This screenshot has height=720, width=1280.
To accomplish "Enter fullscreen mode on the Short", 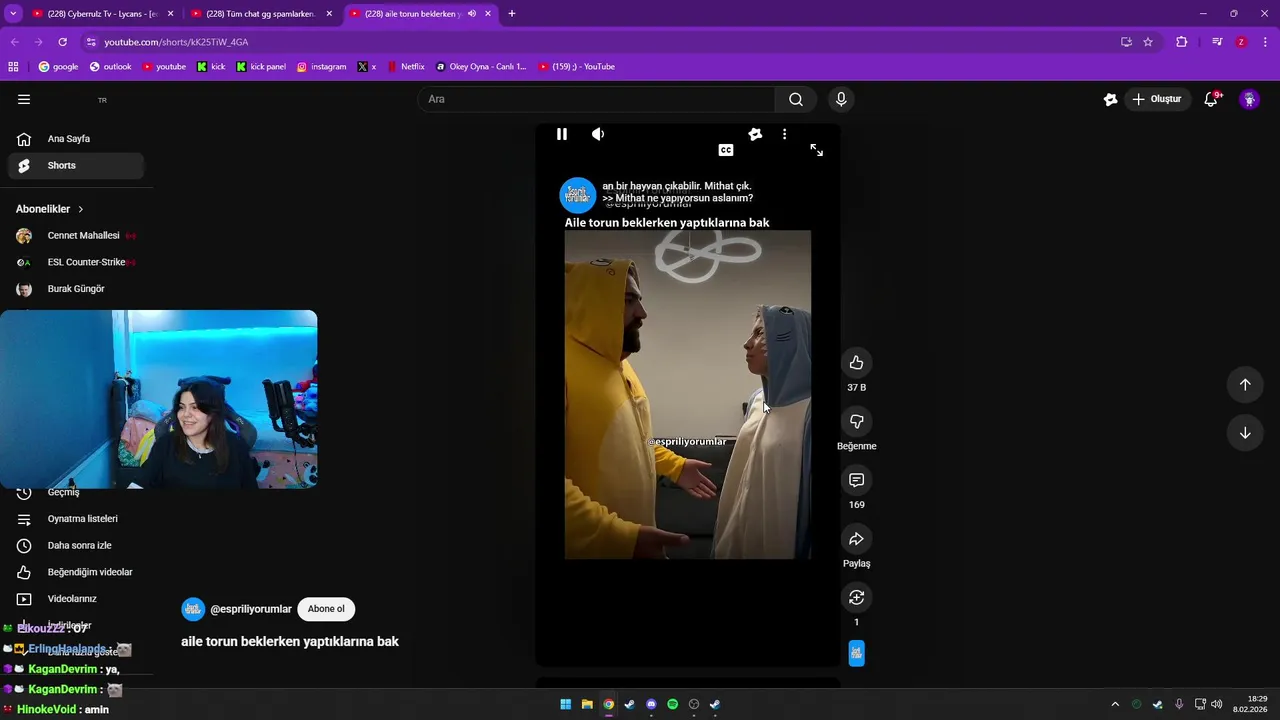I will coord(817,150).
